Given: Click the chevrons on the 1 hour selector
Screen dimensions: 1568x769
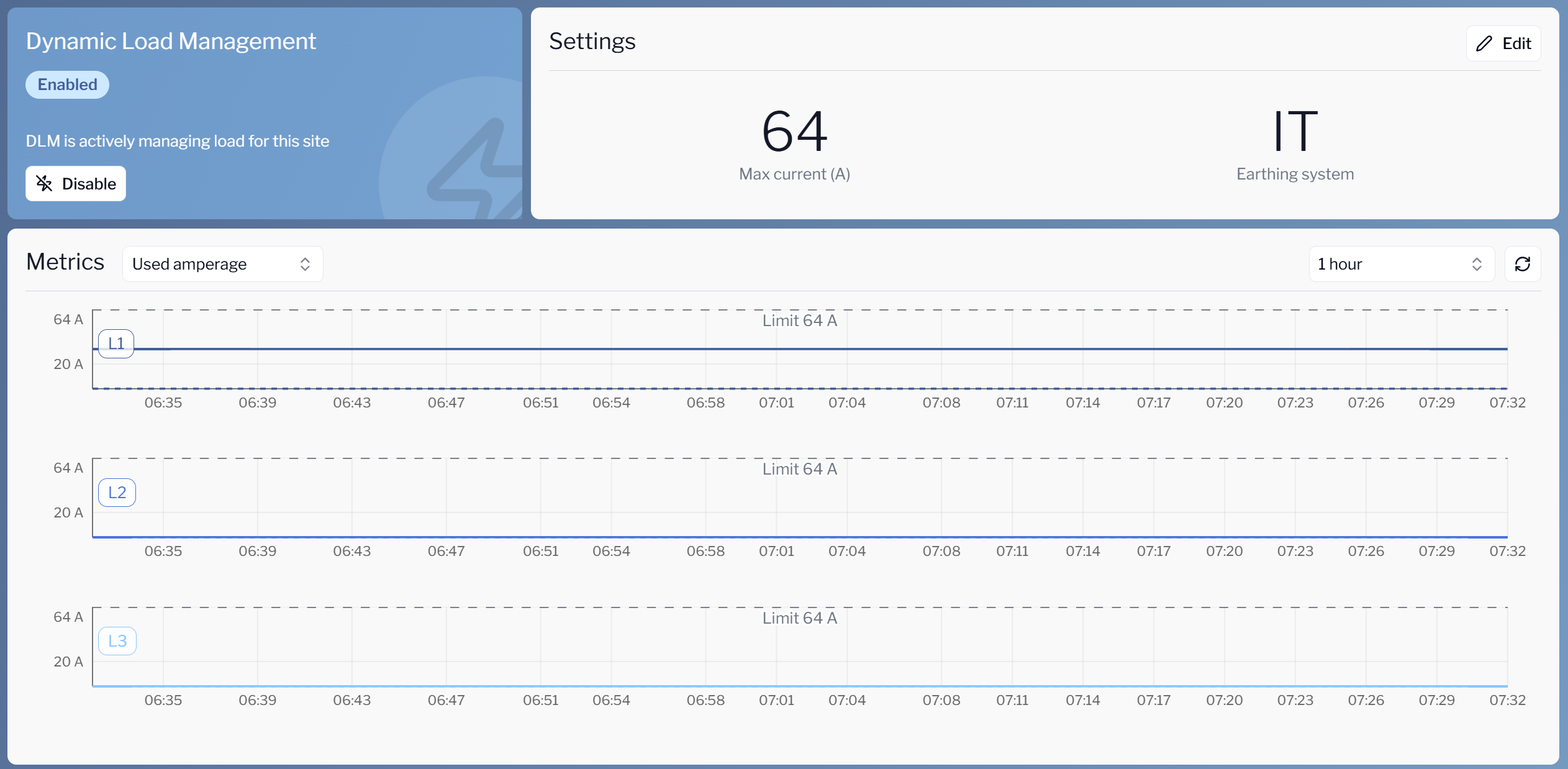Looking at the screenshot, I should pyautogui.click(x=1477, y=264).
